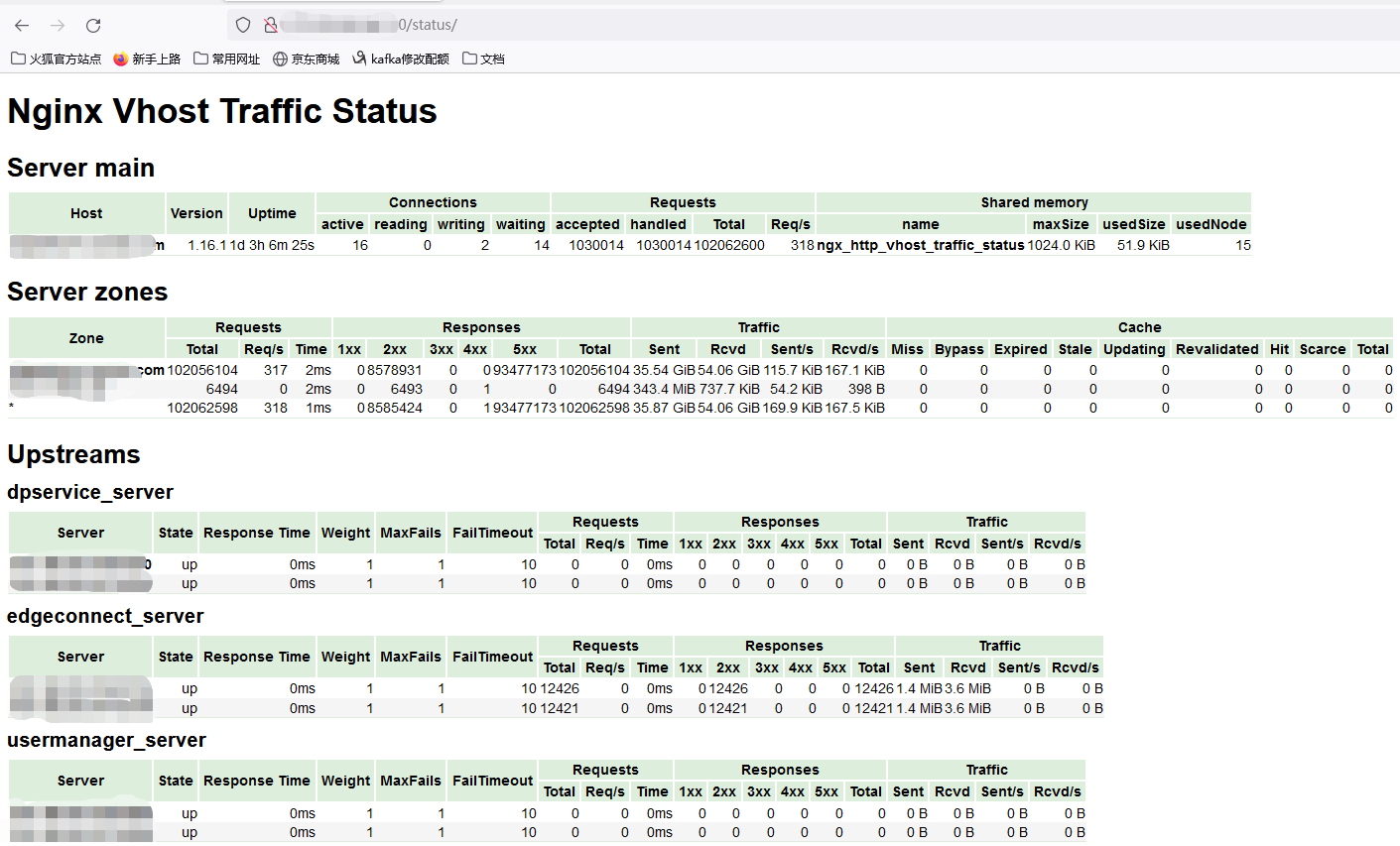Open the kafka修改配额 bookmark
Viewport: 1400px width, 846px height.
[401, 60]
